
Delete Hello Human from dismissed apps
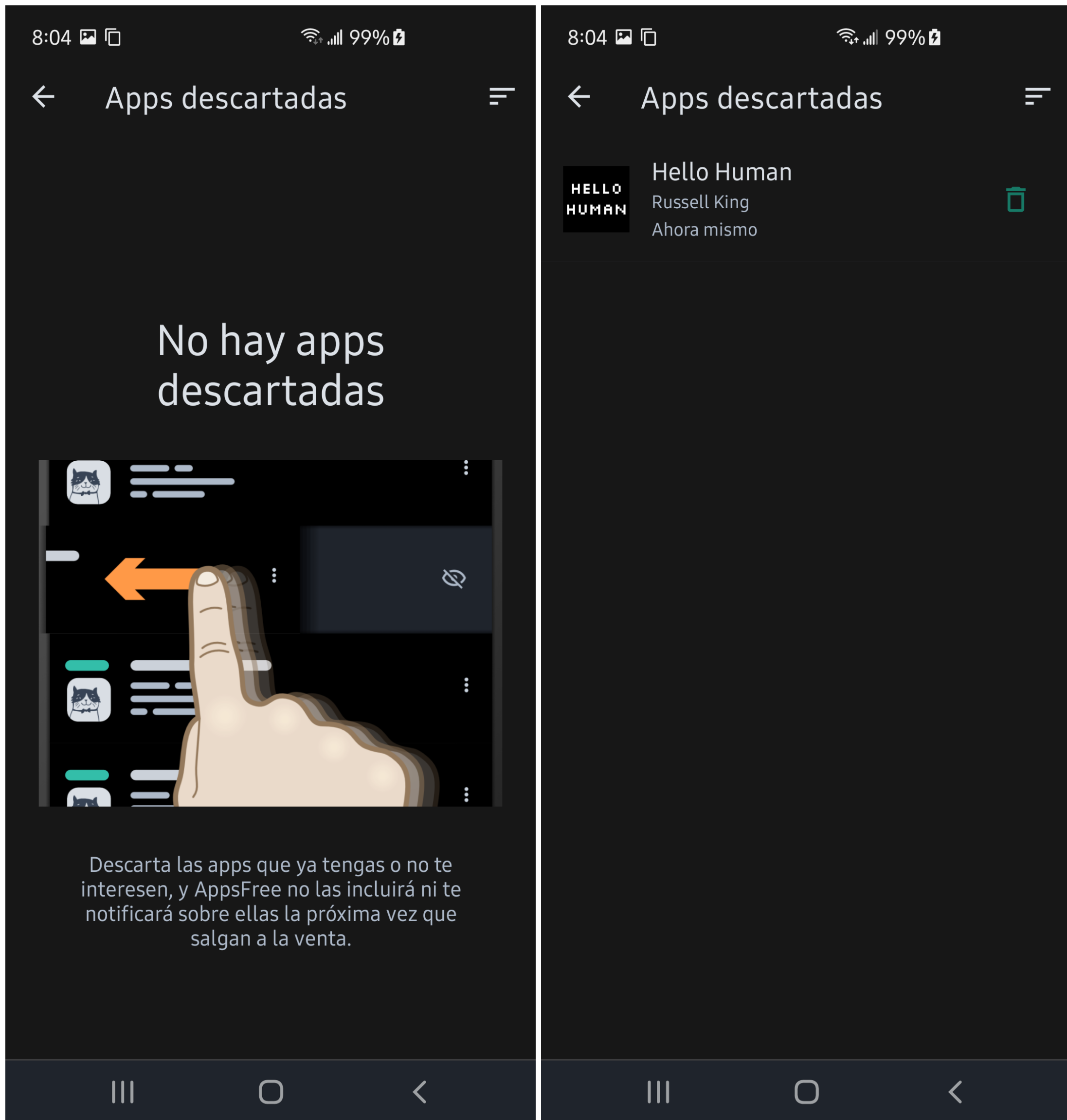click(x=1016, y=199)
